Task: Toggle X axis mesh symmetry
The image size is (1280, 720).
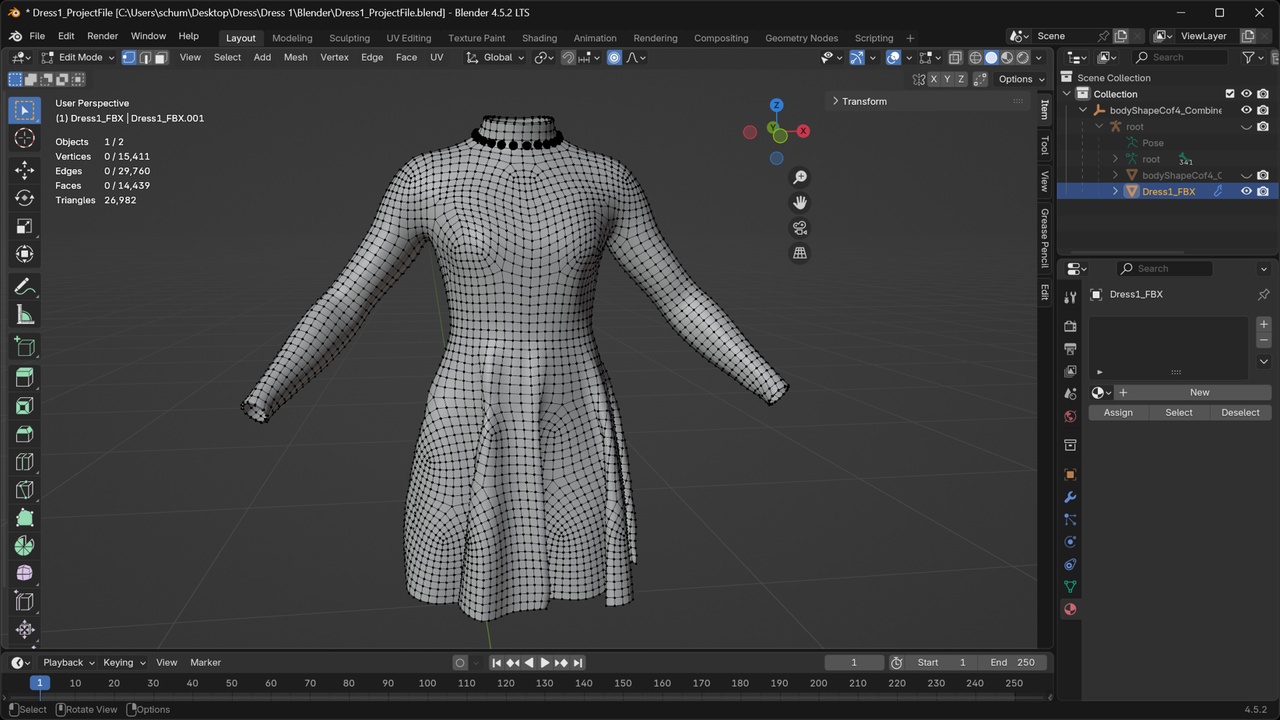Action: 934,79
